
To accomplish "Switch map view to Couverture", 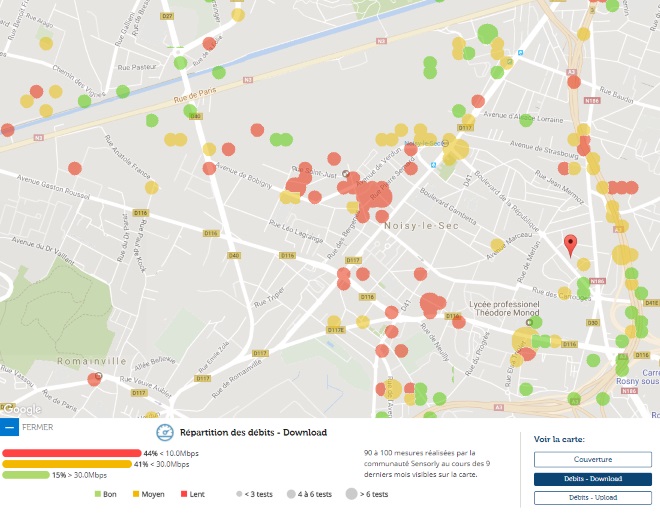I will [592, 460].
